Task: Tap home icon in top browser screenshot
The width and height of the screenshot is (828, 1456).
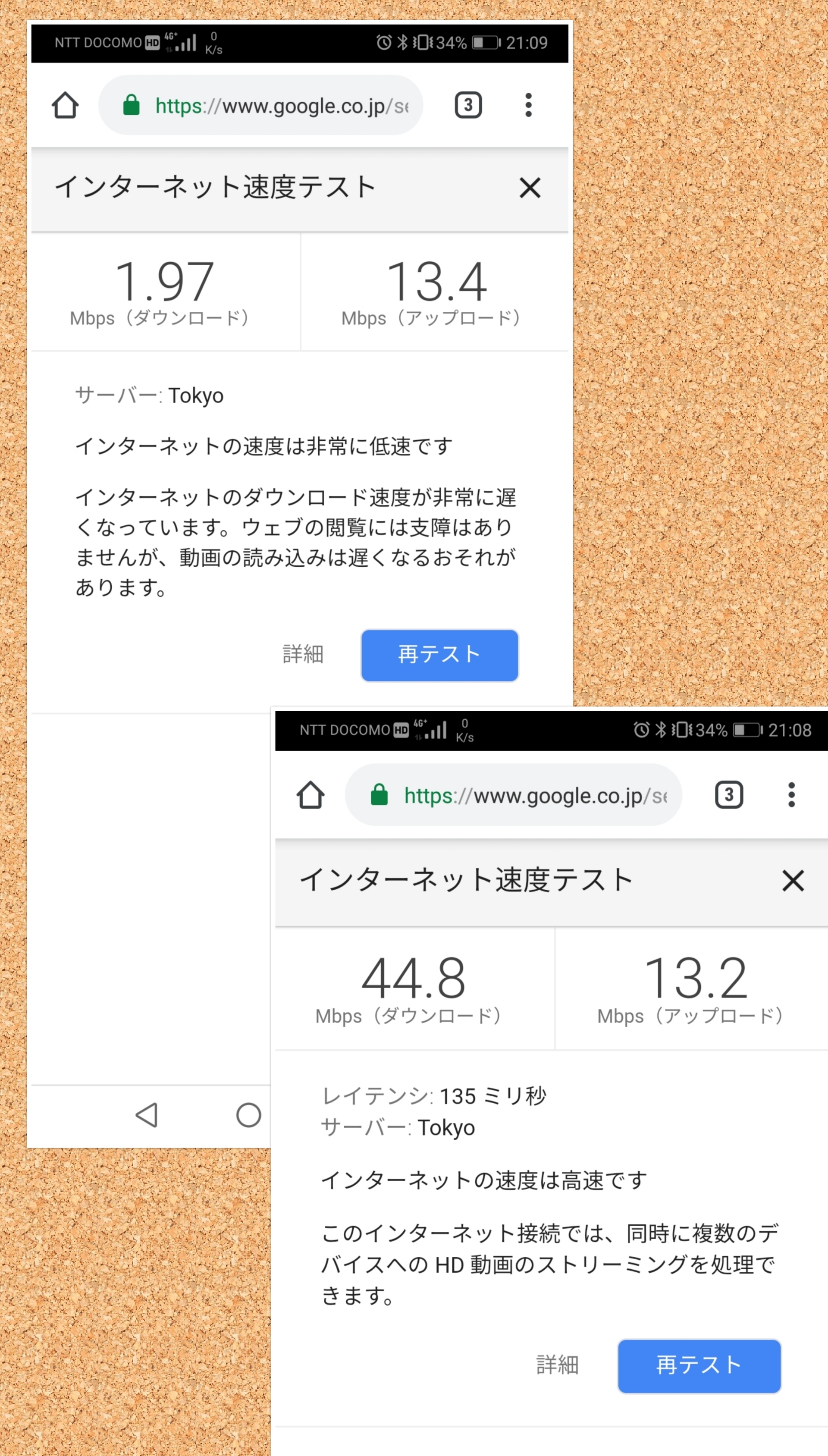Action: point(65,105)
